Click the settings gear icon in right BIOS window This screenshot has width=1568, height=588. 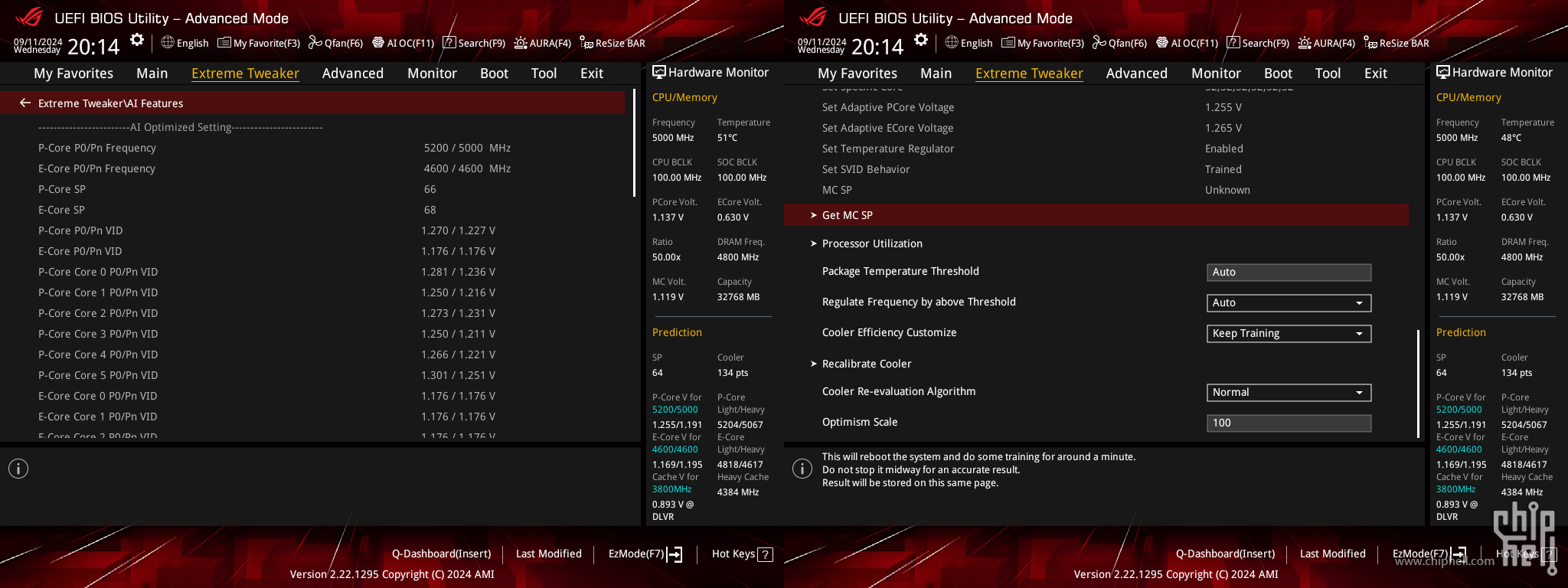pos(921,40)
